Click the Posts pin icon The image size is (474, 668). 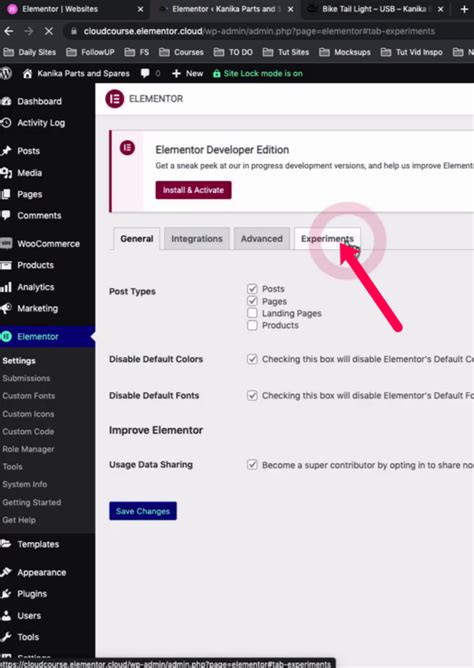6,151
